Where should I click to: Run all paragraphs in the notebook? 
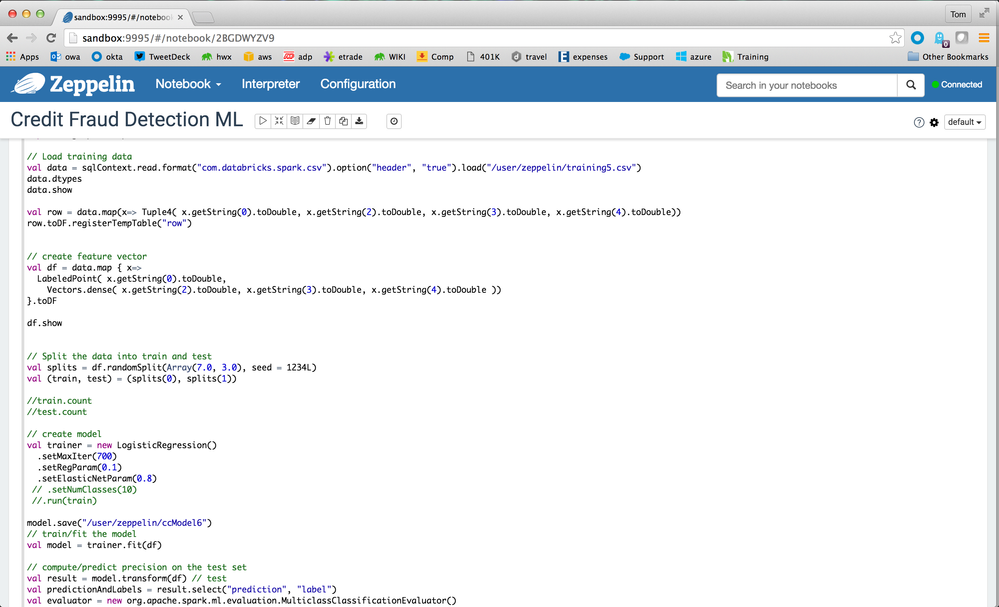[x=262, y=121]
